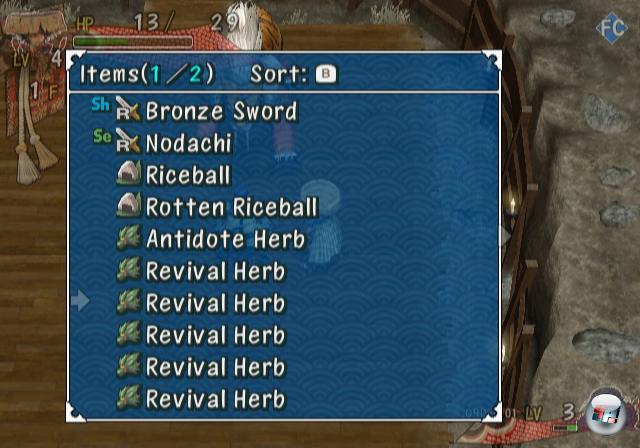Screen dimensions: 640x448
Task: Click the Se equipped marker beside Nodachi
Action: (x=102, y=136)
